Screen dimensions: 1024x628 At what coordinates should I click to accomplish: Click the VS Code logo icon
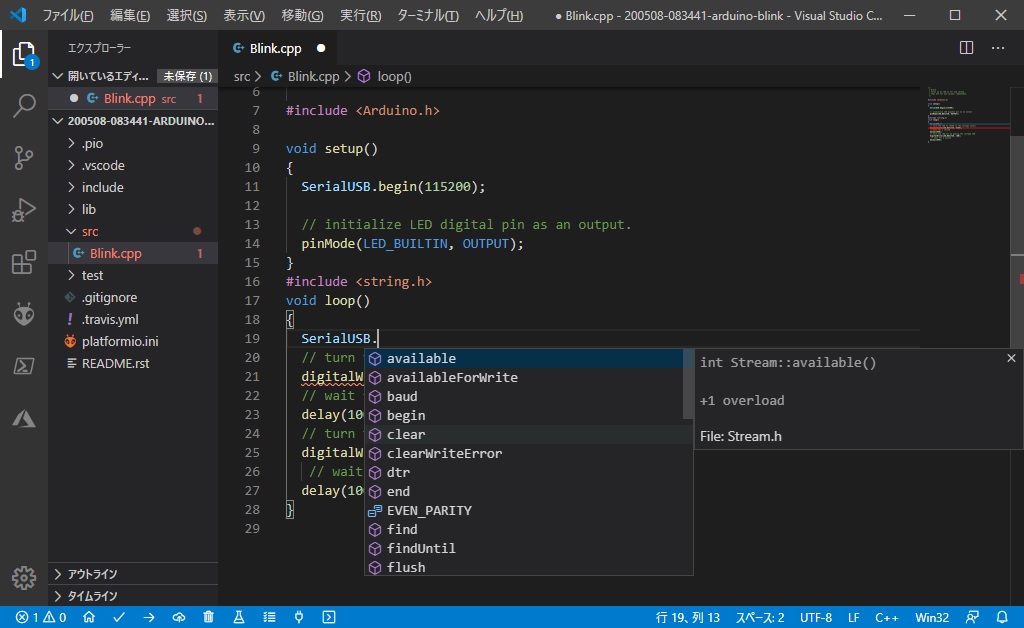tap(18, 14)
